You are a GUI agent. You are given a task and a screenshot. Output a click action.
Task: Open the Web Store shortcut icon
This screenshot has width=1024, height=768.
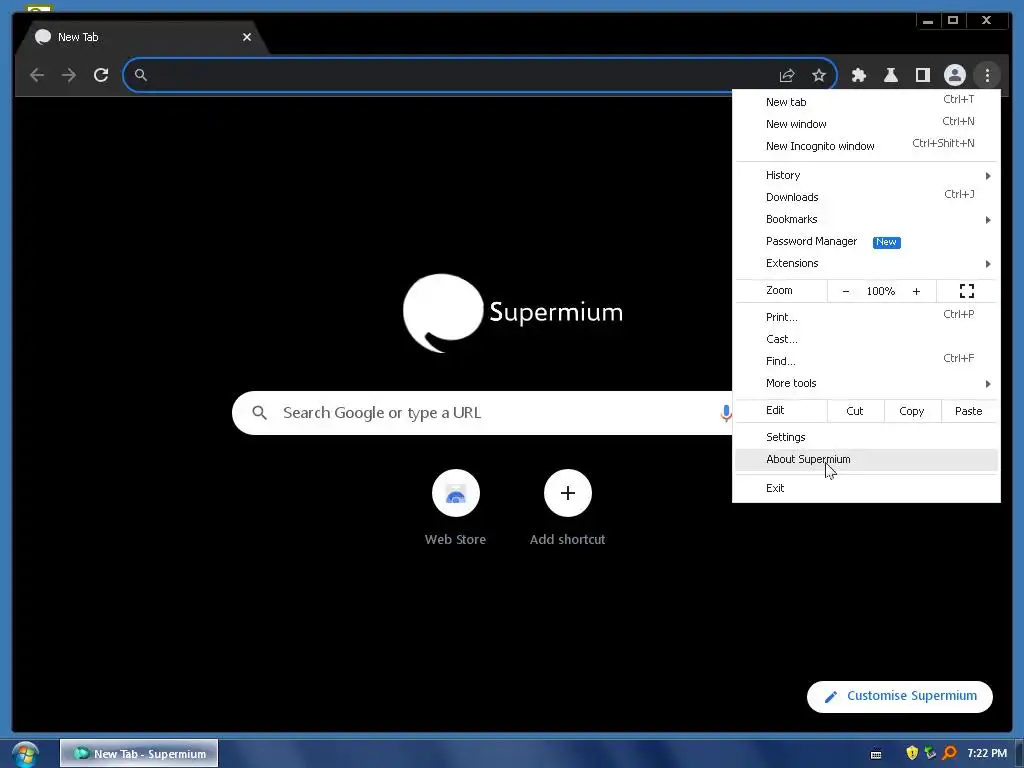pyautogui.click(x=456, y=493)
